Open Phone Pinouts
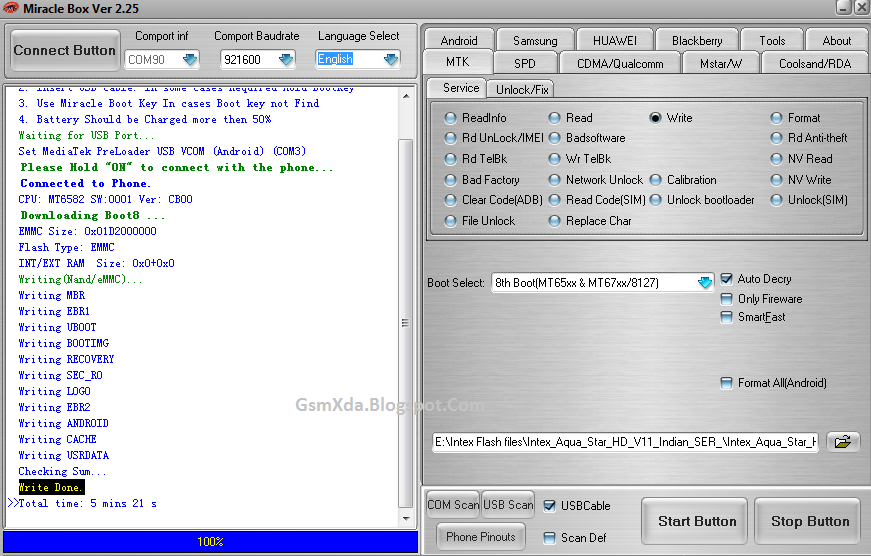This screenshot has height=556, width=871. pyautogui.click(x=480, y=537)
